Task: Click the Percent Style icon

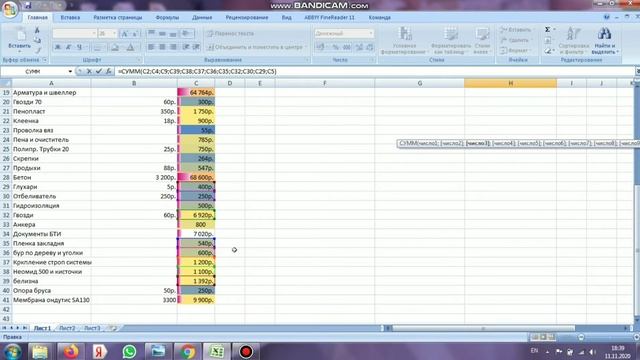Action: tap(336, 47)
